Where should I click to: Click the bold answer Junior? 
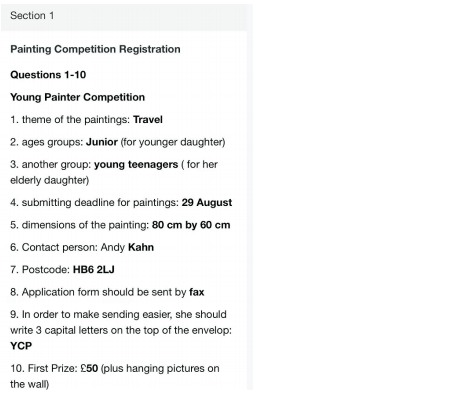102,142
